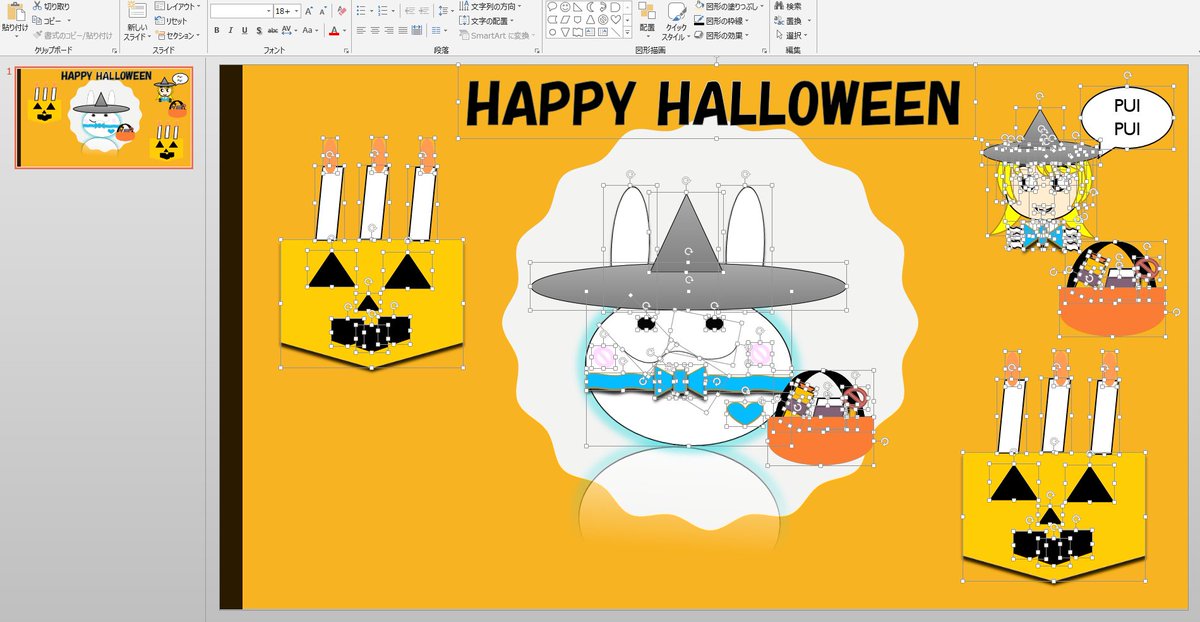Align text right

tap(389, 30)
